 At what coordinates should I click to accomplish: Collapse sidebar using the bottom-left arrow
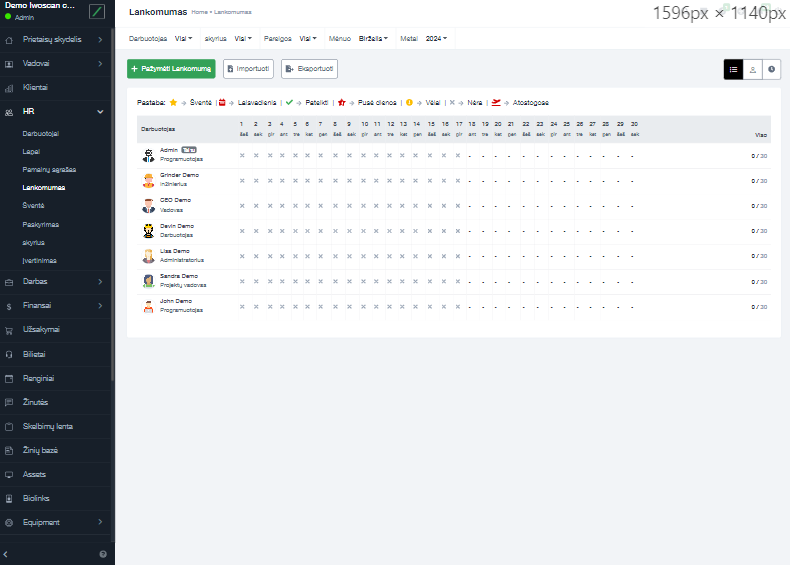(8, 553)
